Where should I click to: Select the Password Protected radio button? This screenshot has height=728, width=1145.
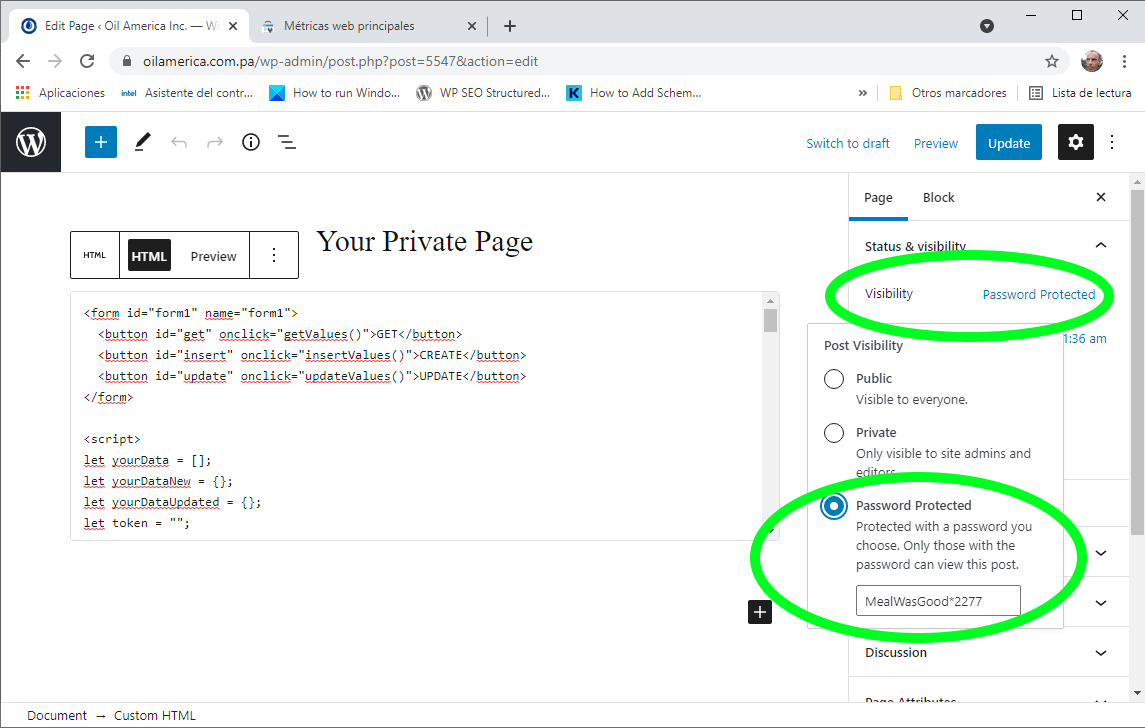pos(834,505)
